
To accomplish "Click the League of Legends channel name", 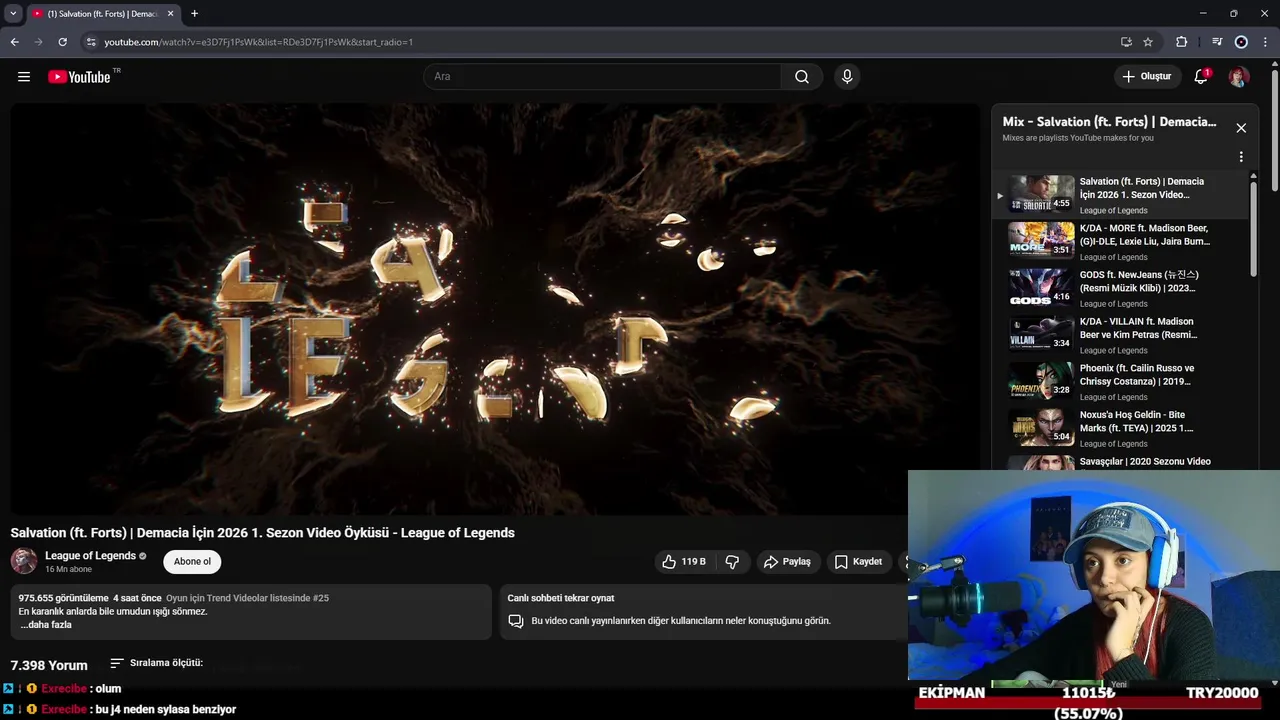I will click(x=90, y=556).
